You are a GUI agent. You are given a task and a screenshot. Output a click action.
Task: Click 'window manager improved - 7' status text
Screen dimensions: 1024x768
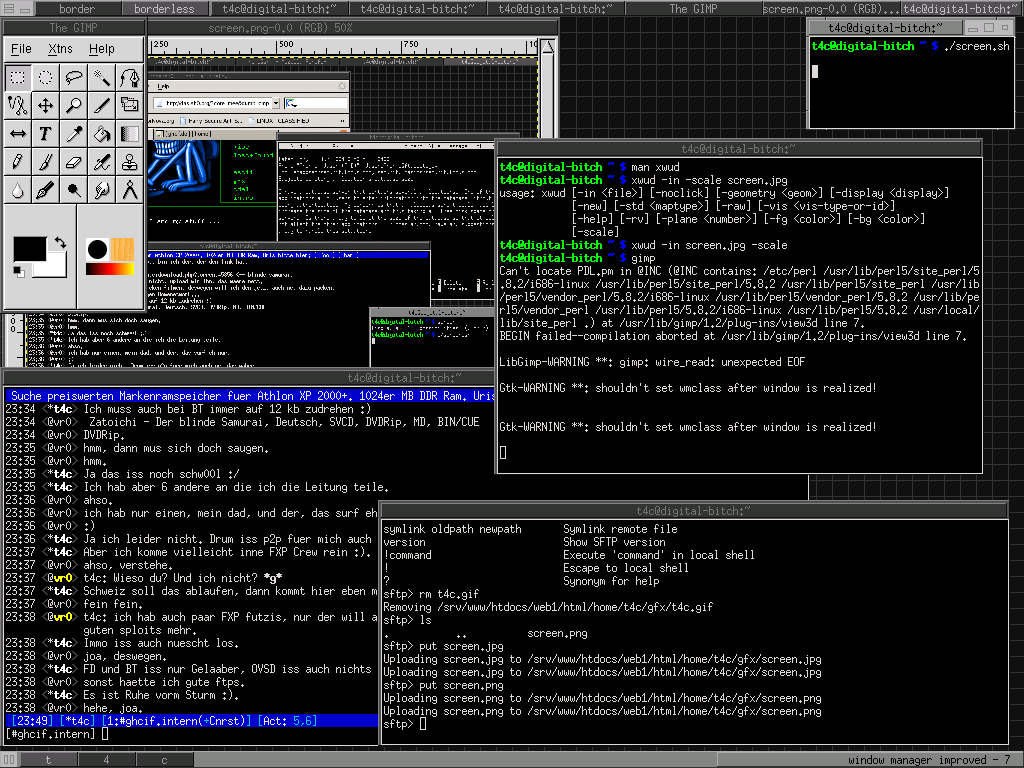click(929, 760)
